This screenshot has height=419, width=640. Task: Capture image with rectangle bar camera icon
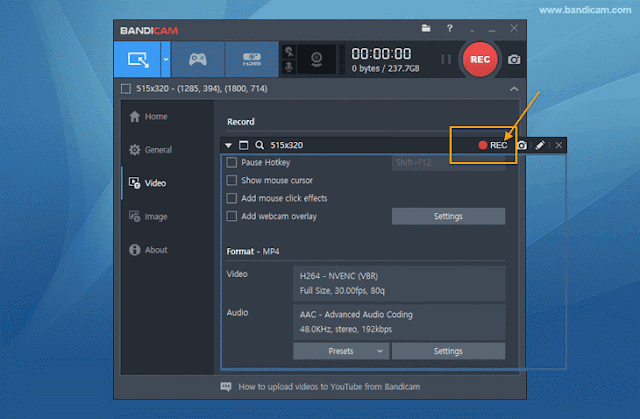522,145
